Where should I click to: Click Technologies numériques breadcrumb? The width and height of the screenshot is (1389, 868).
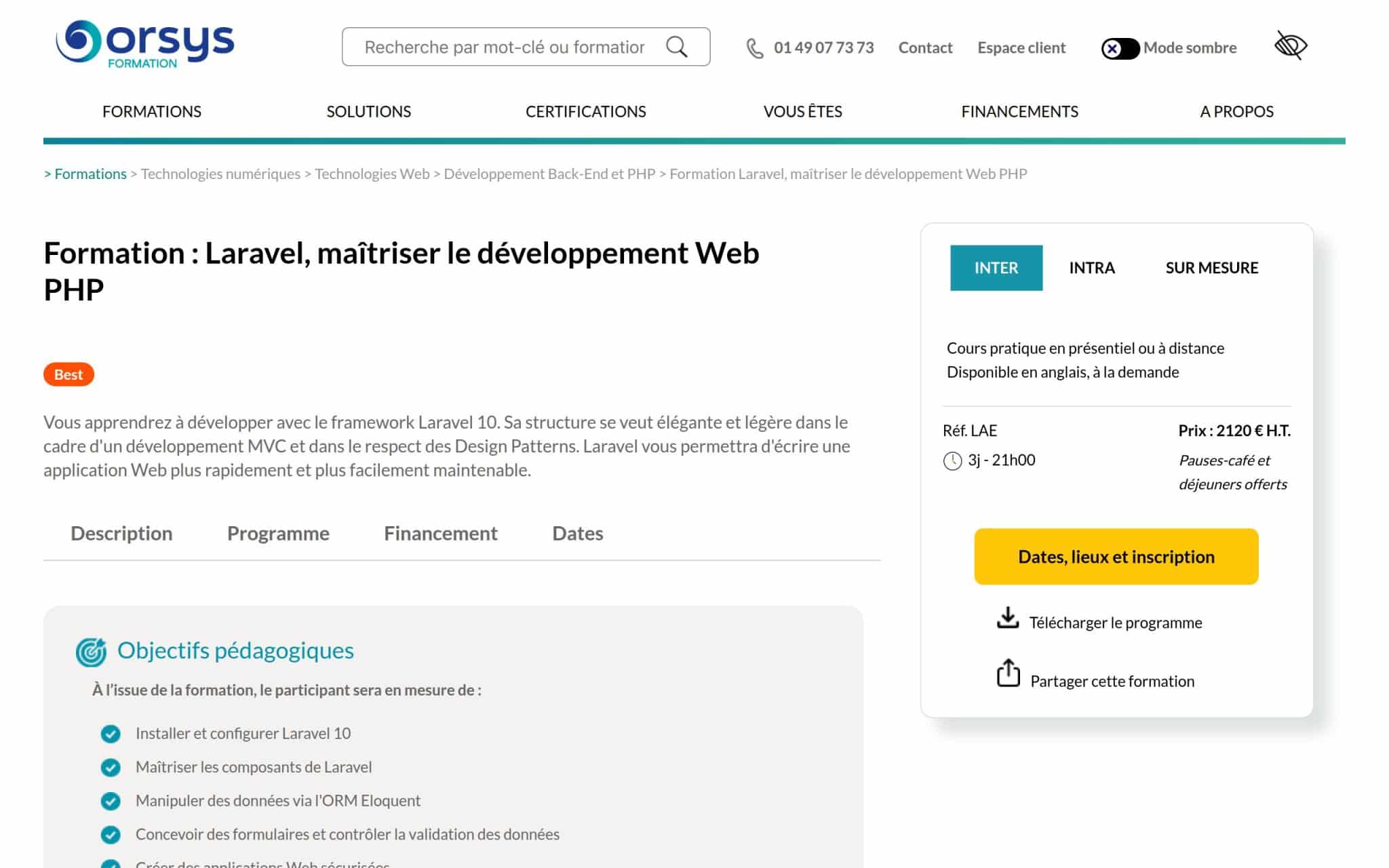(x=220, y=174)
